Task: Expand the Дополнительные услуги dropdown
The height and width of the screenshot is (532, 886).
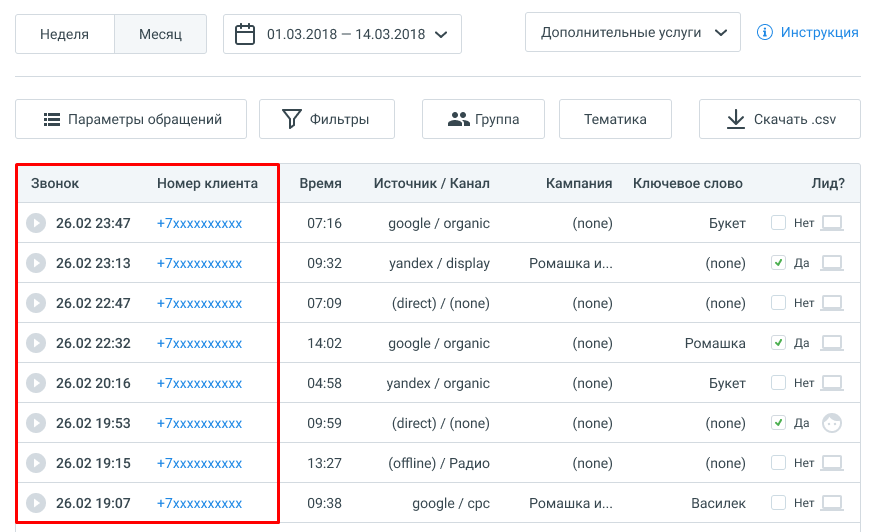Action: [x=632, y=32]
